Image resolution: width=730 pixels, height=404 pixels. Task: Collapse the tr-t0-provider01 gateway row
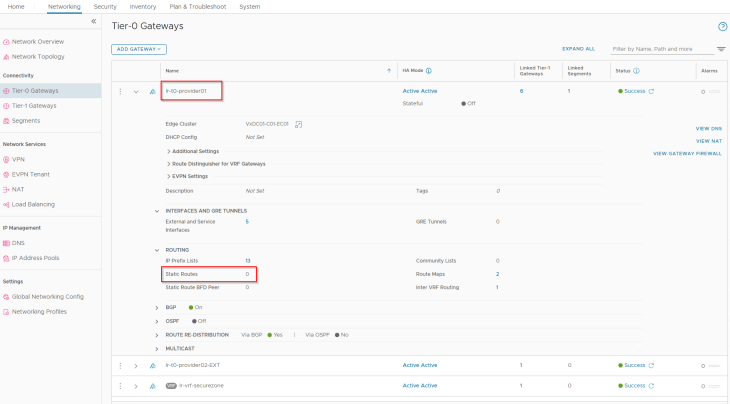[x=136, y=91]
